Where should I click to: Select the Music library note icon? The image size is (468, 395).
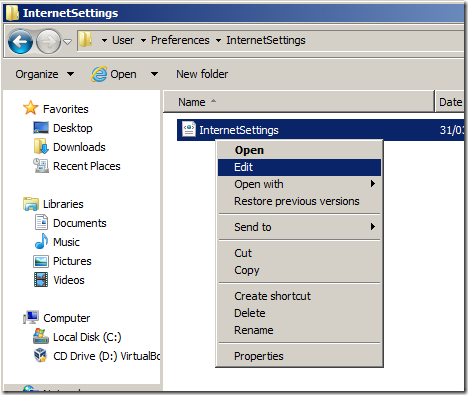pyautogui.click(x=41, y=241)
